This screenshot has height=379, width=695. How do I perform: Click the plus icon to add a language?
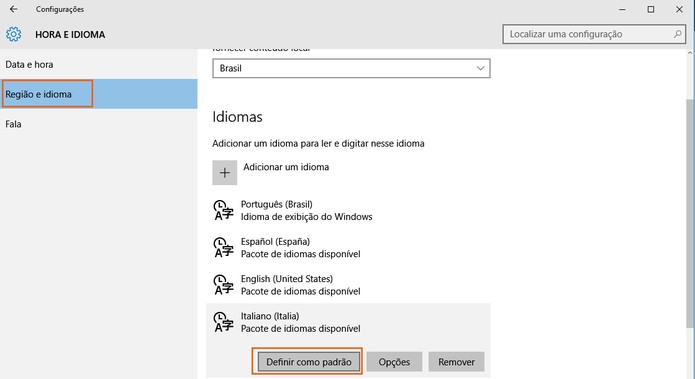225,172
